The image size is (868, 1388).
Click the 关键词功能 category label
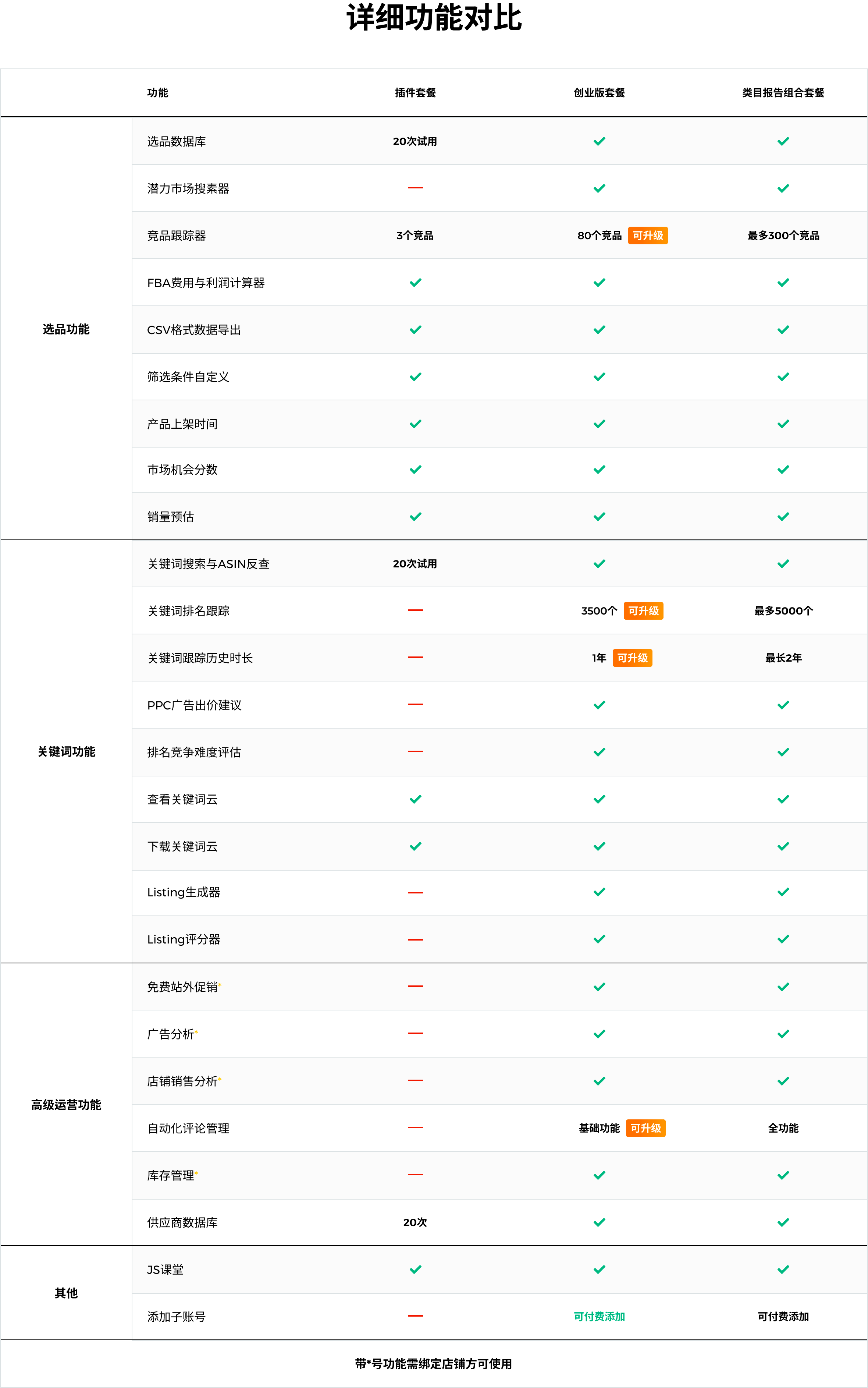pyautogui.click(x=66, y=752)
